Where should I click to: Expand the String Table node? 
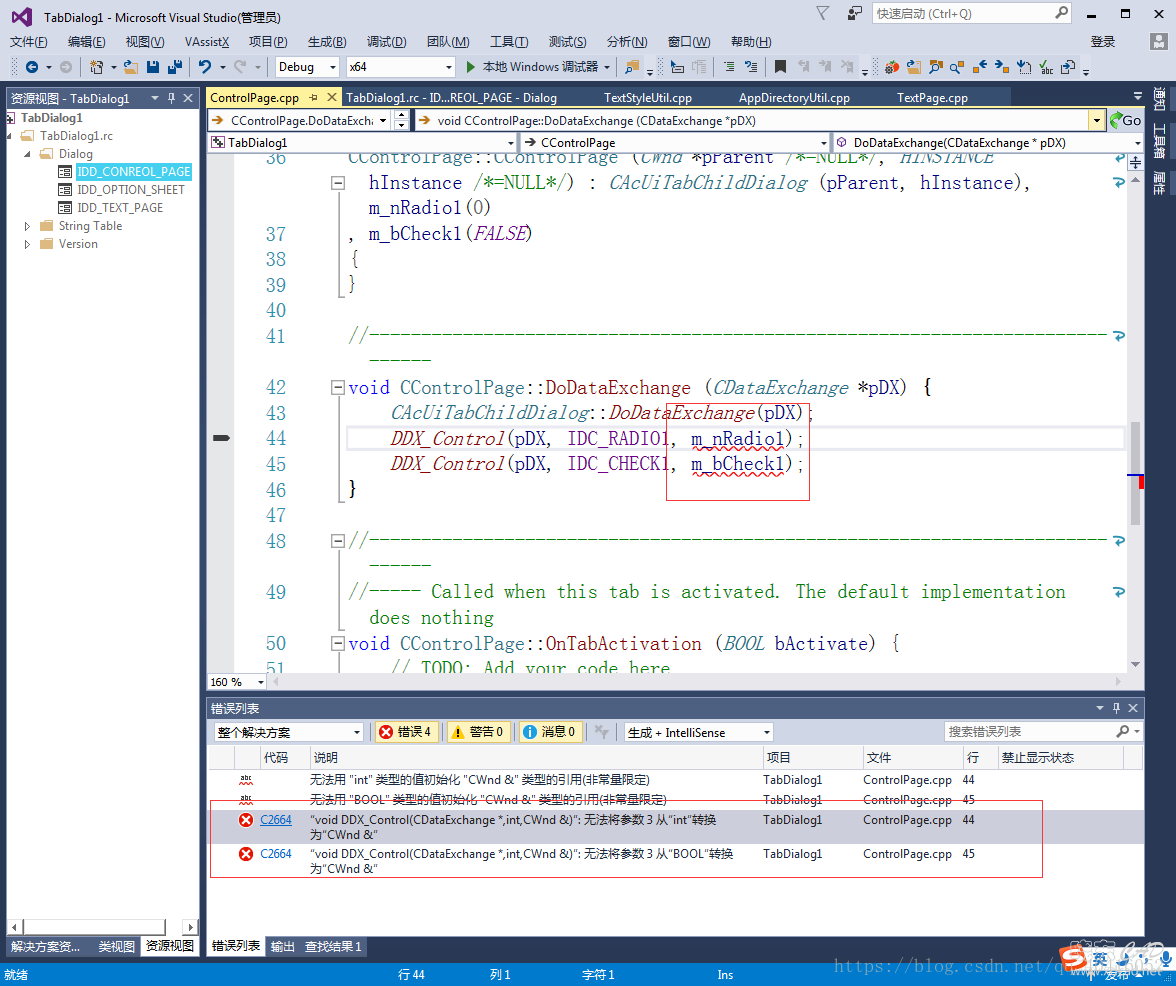pyautogui.click(x=27, y=226)
